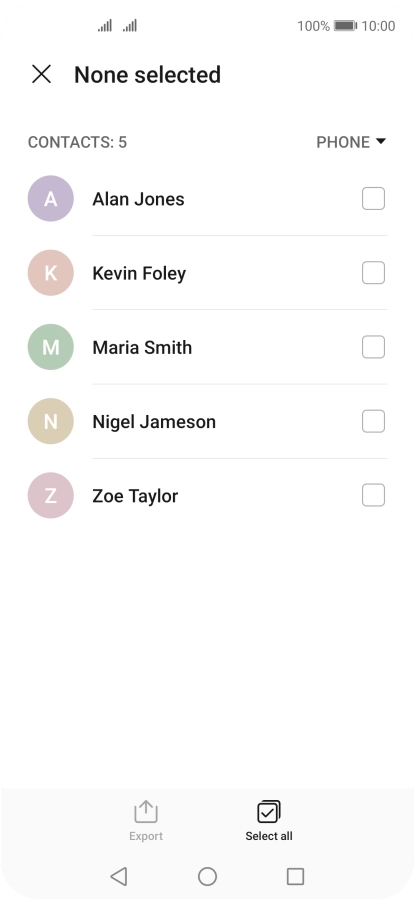
Task: Check the box for Kevin Foley
Action: pos(373,273)
